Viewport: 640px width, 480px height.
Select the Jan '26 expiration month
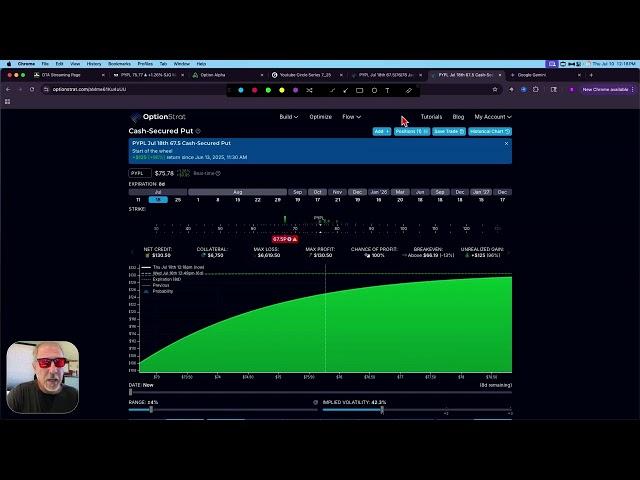pos(379,192)
